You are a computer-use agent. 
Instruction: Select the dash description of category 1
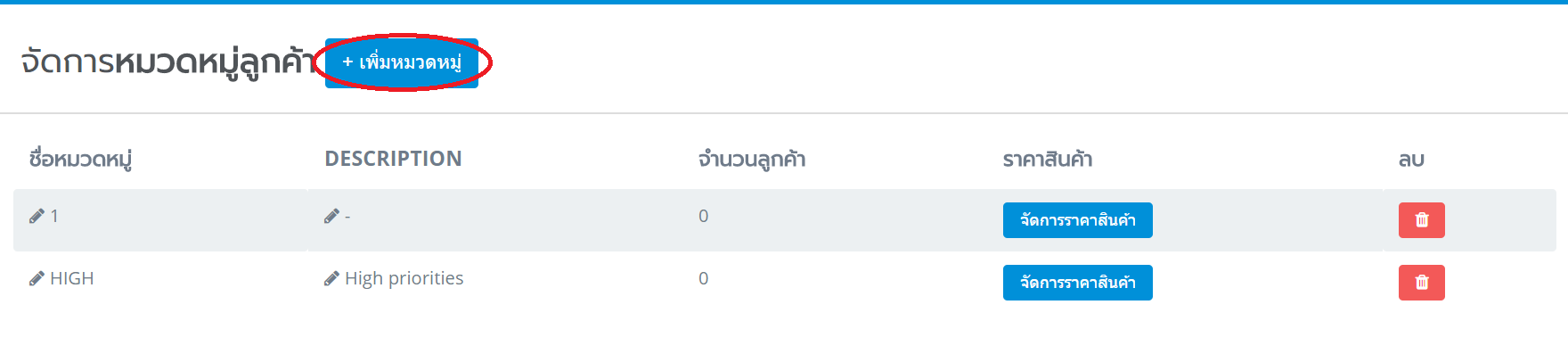347,217
